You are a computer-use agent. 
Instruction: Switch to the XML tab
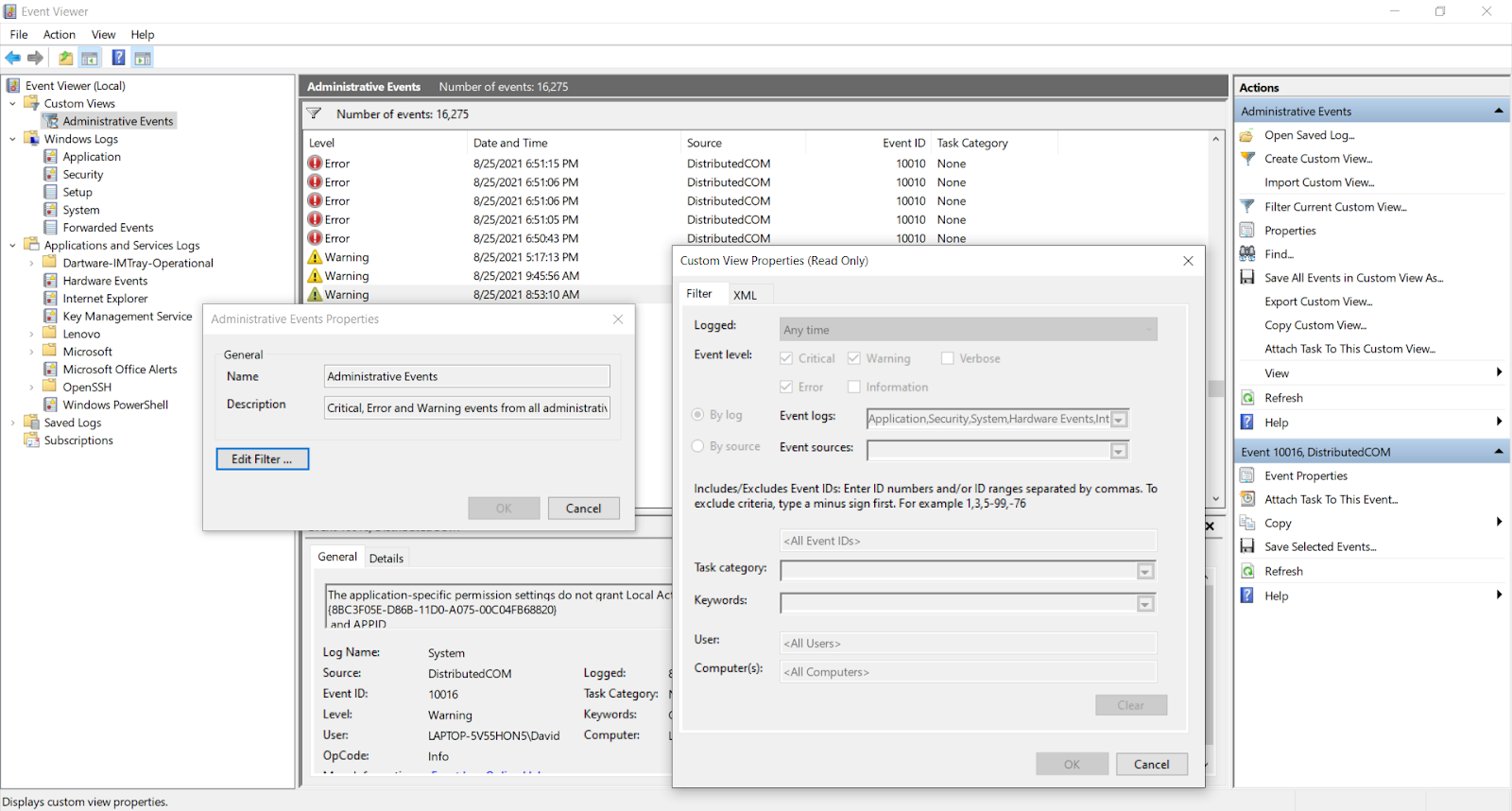(745, 295)
